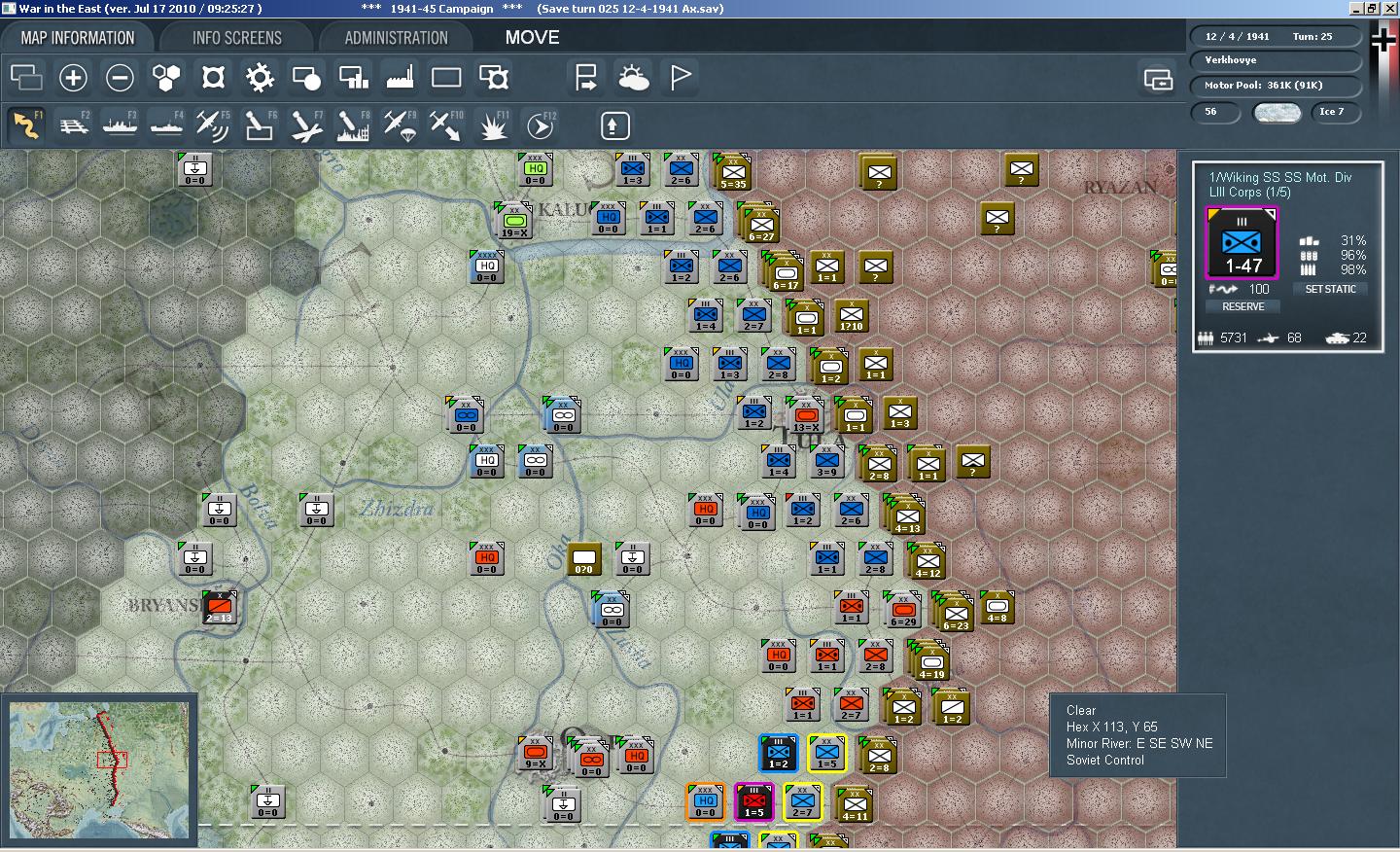1400x852 pixels.
Task: Select the 2=13 red unit at Bryansk
Action: pos(219,608)
